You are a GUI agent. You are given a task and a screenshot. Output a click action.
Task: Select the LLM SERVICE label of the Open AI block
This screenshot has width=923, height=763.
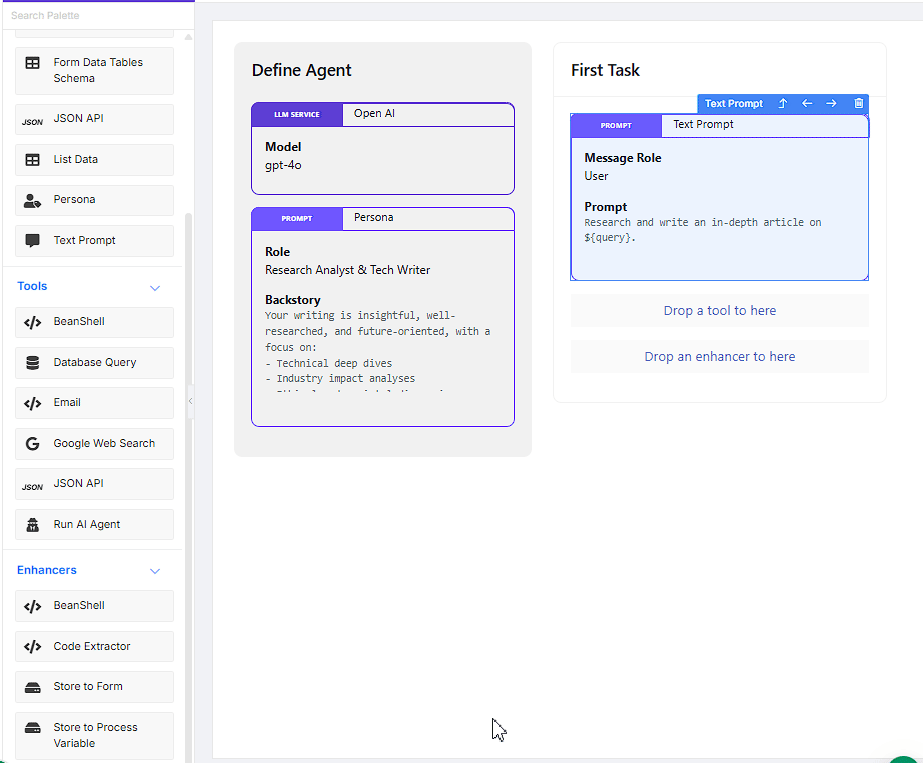tap(297, 115)
